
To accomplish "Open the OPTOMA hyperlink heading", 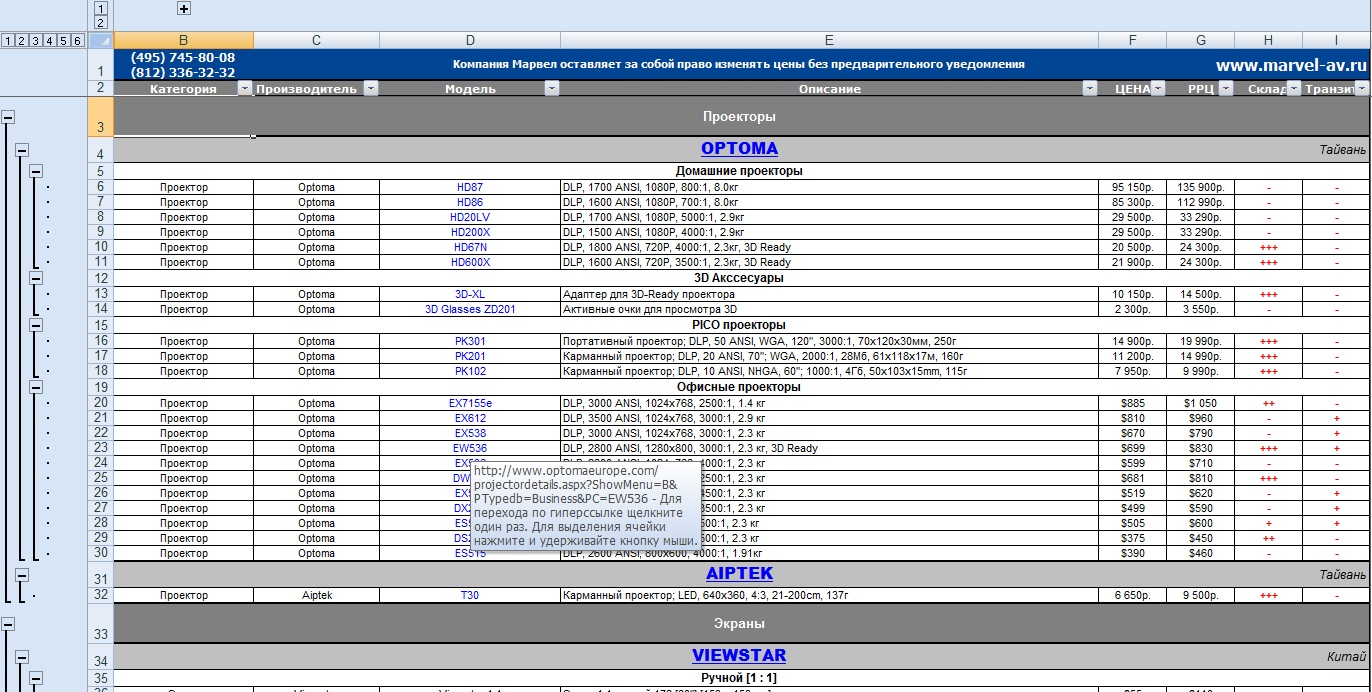I will [739, 149].
